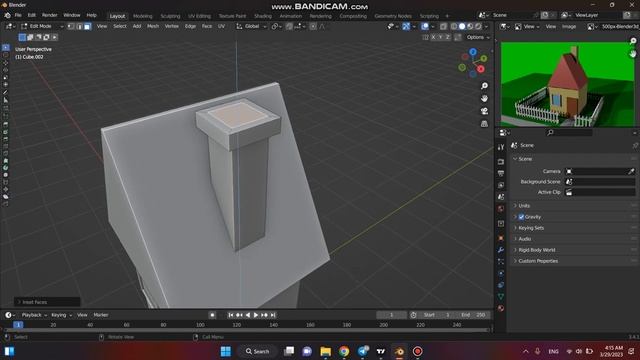This screenshot has width=640, height=360.
Task: Click the play animation button
Action: tap(256, 315)
